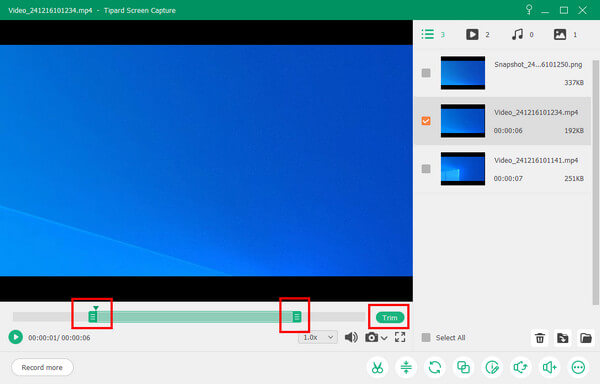Click the 00:00:07 duration text
The image size is (600, 384).
(x=508, y=179)
